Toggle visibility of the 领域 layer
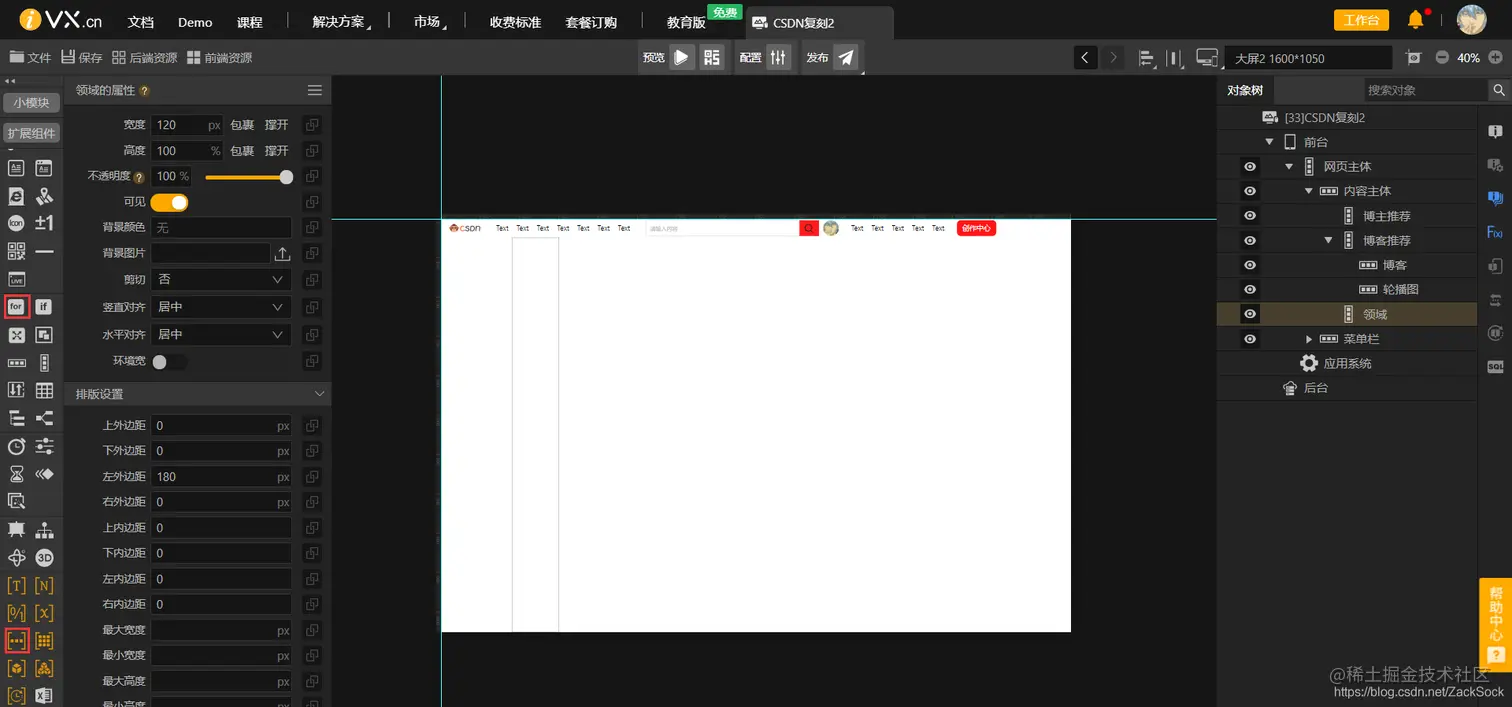 (x=1249, y=314)
